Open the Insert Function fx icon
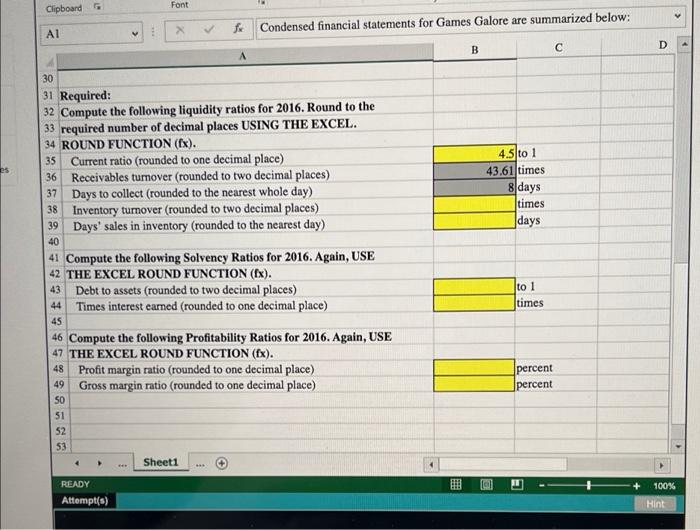Image resolution: width=700 pixels, height=530 pixels. click(x=238, y=29)
